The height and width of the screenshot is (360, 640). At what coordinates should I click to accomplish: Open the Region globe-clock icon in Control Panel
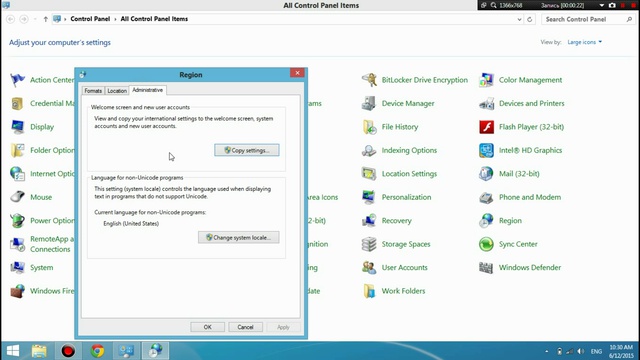pos(486,221)
